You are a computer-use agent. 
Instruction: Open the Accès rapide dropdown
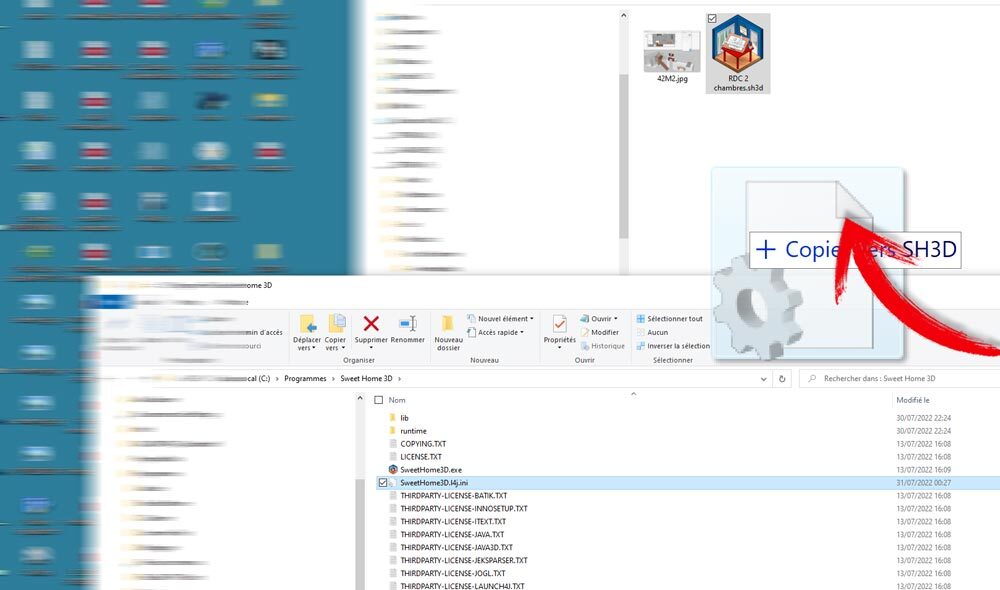pyautogui.click(x=496, y=332)
